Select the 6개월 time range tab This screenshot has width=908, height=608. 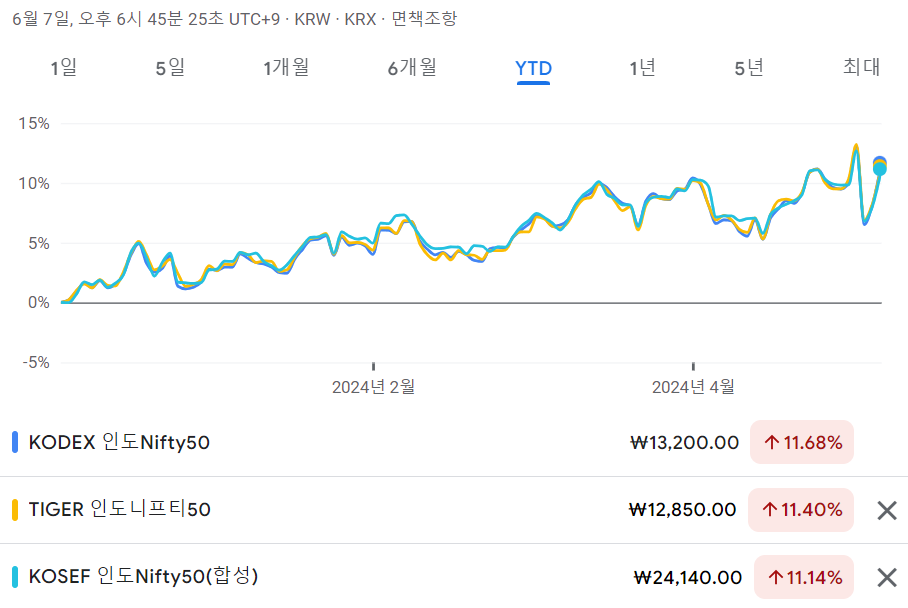coord(412,68)
